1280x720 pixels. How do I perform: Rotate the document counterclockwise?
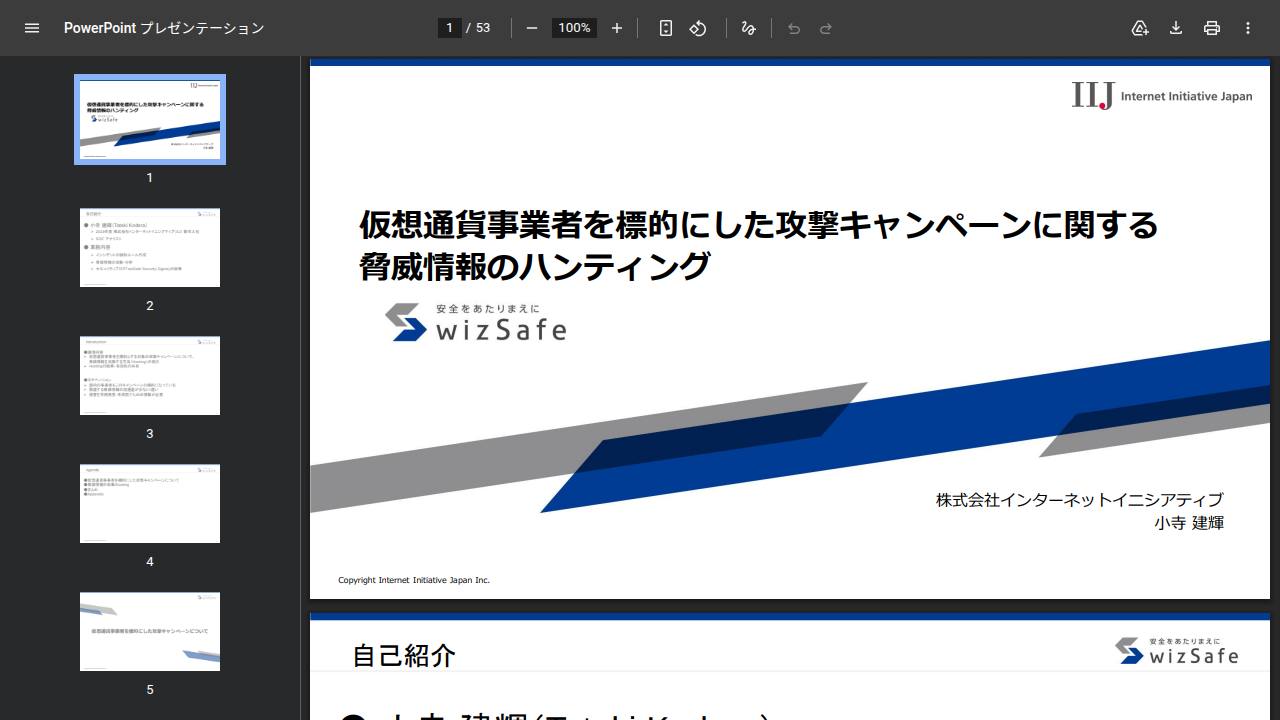[x=698, y=28]
